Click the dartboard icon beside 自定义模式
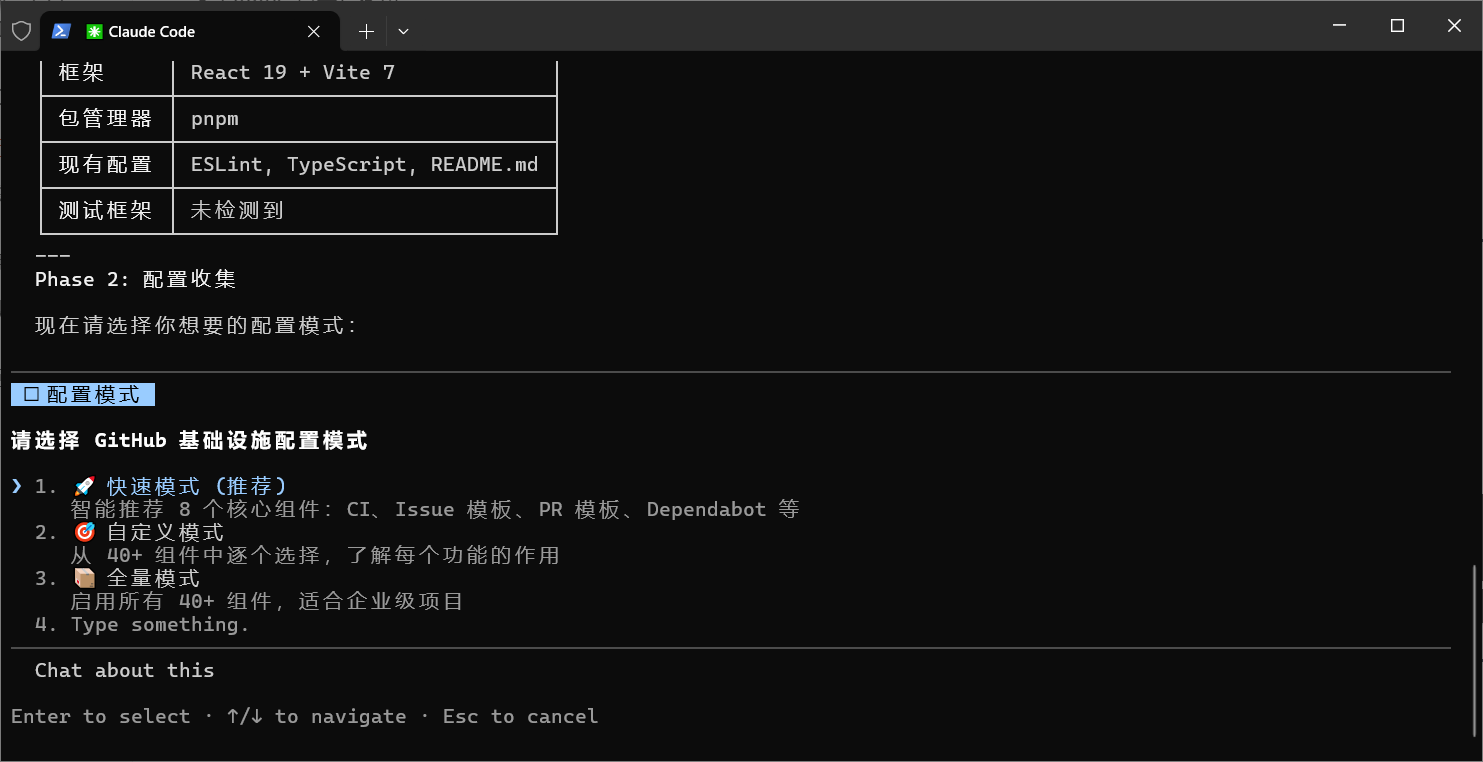The width and height of the screenshot is (1483, 762). pos(84,531)
